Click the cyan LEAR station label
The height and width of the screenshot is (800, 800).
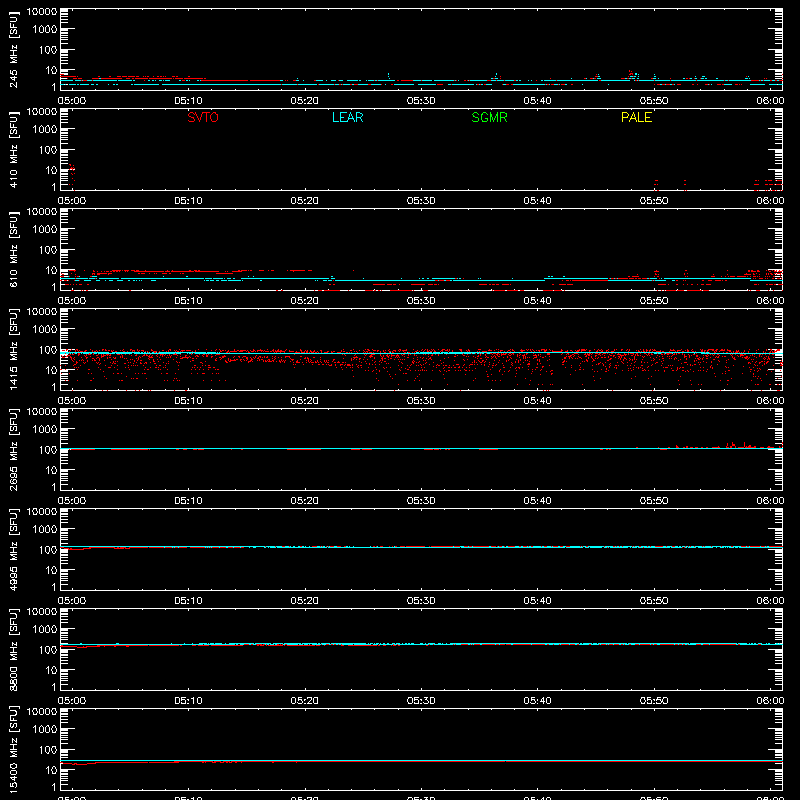(347, 117)
